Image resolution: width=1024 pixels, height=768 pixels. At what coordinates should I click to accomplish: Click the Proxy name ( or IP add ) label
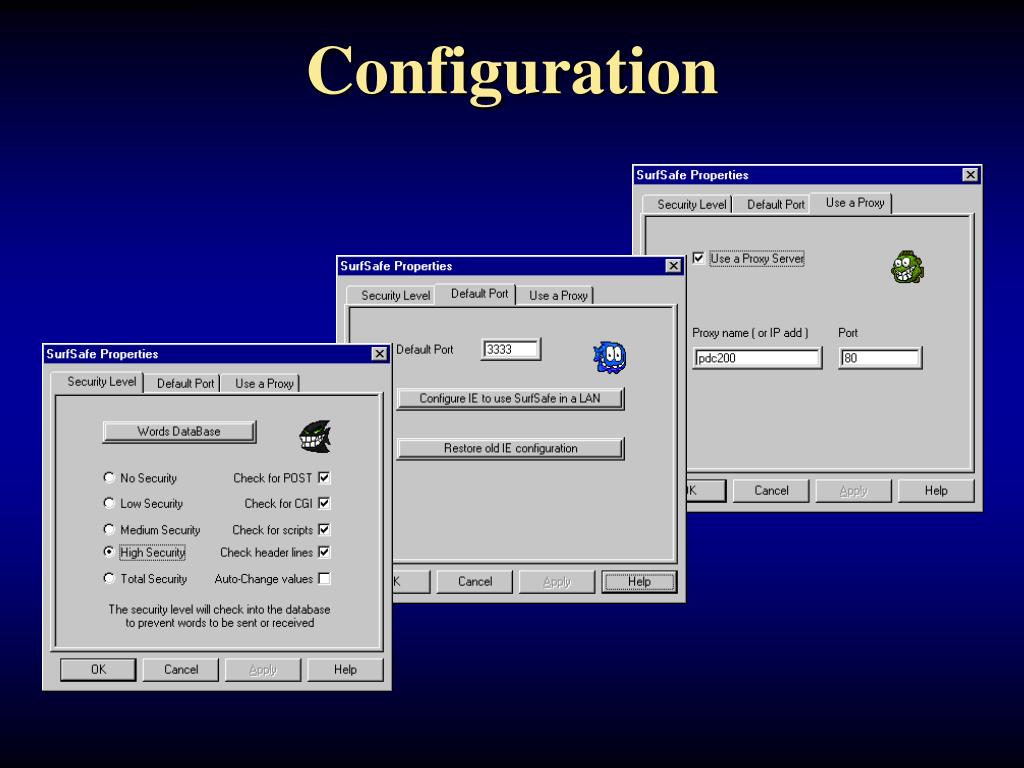(x=750, y=332)
